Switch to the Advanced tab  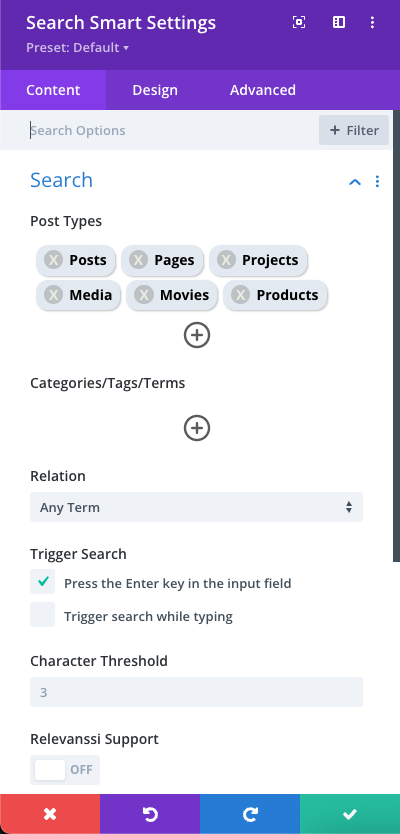pos(263,90)
